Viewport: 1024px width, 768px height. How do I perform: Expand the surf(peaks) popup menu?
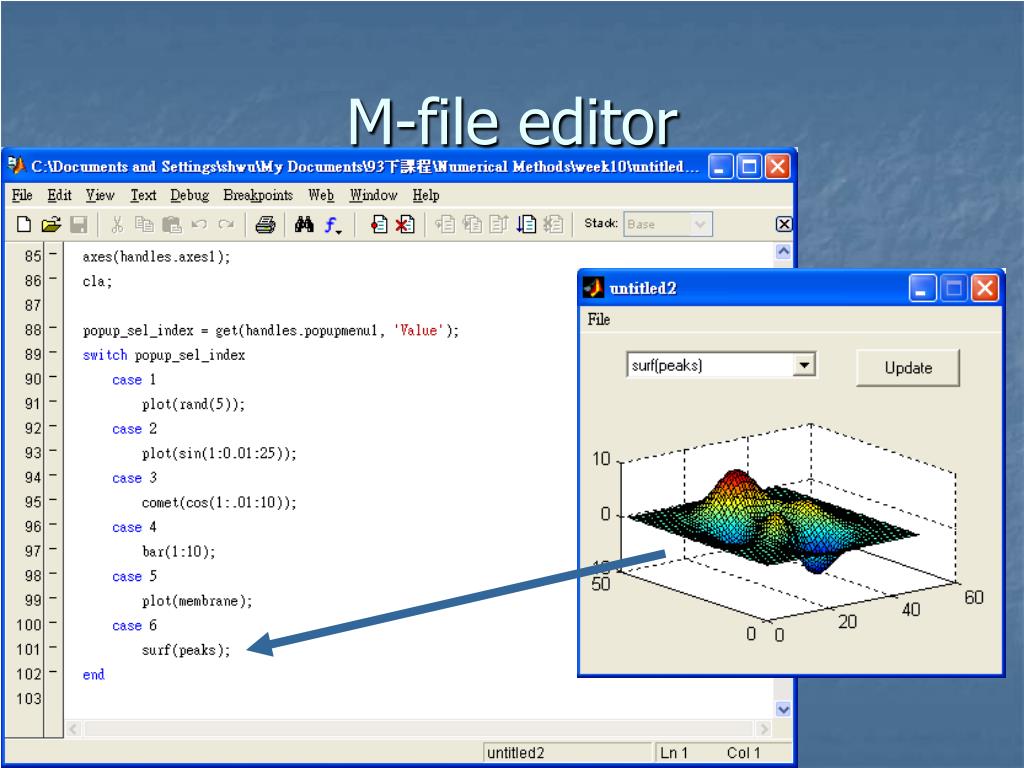804,365
